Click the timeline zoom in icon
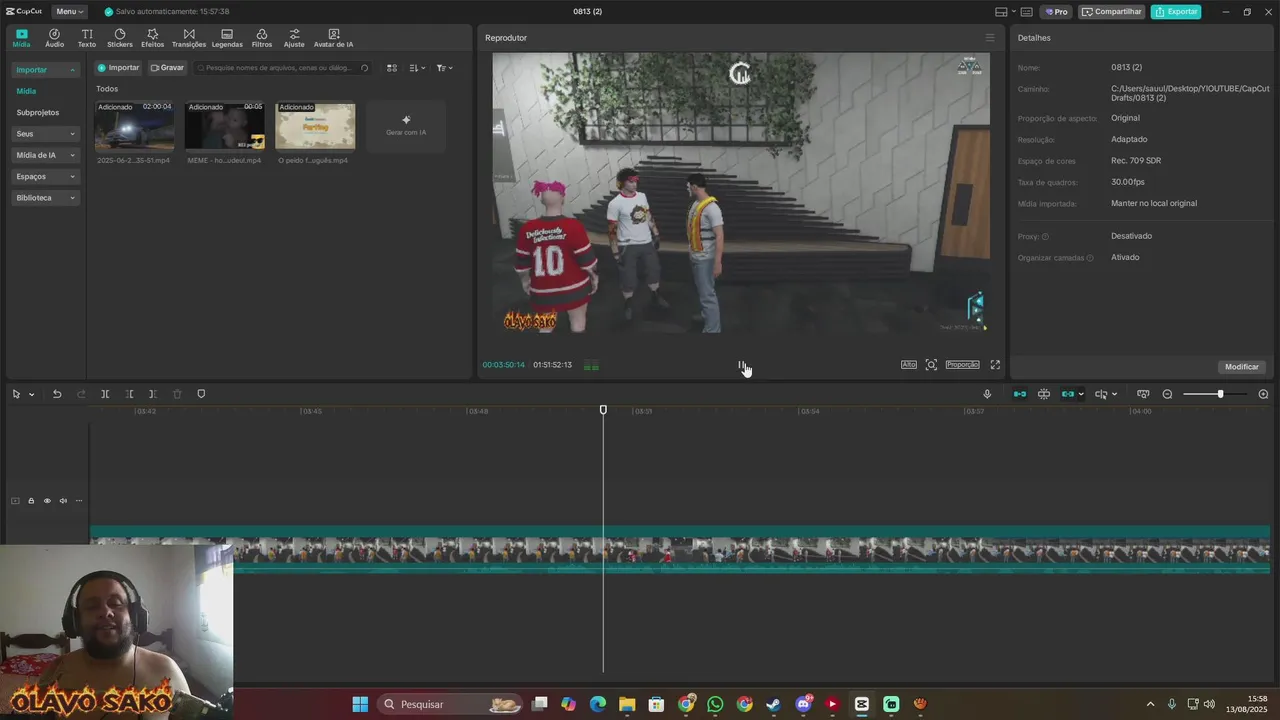Image resolution: width=1280 pixels, height=720 pixels. (x=1263, y=394)
